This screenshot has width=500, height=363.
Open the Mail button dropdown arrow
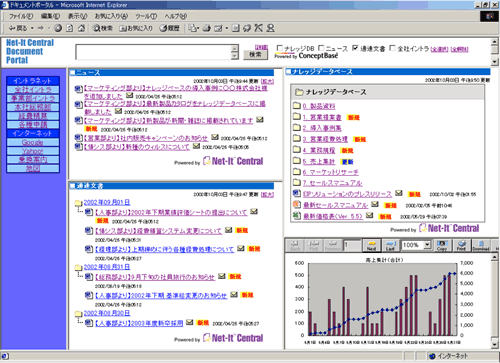tap(198, 28)
